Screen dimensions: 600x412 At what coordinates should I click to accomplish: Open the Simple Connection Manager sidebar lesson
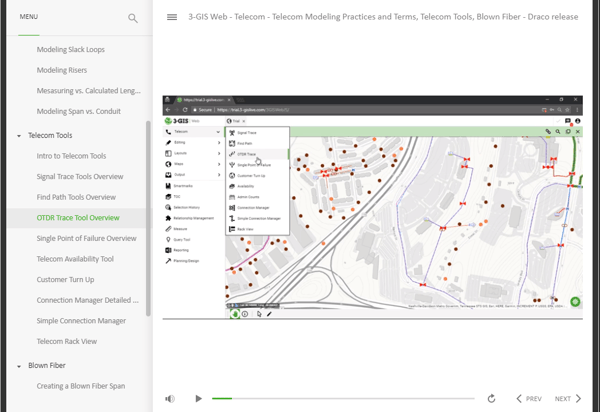81,321
